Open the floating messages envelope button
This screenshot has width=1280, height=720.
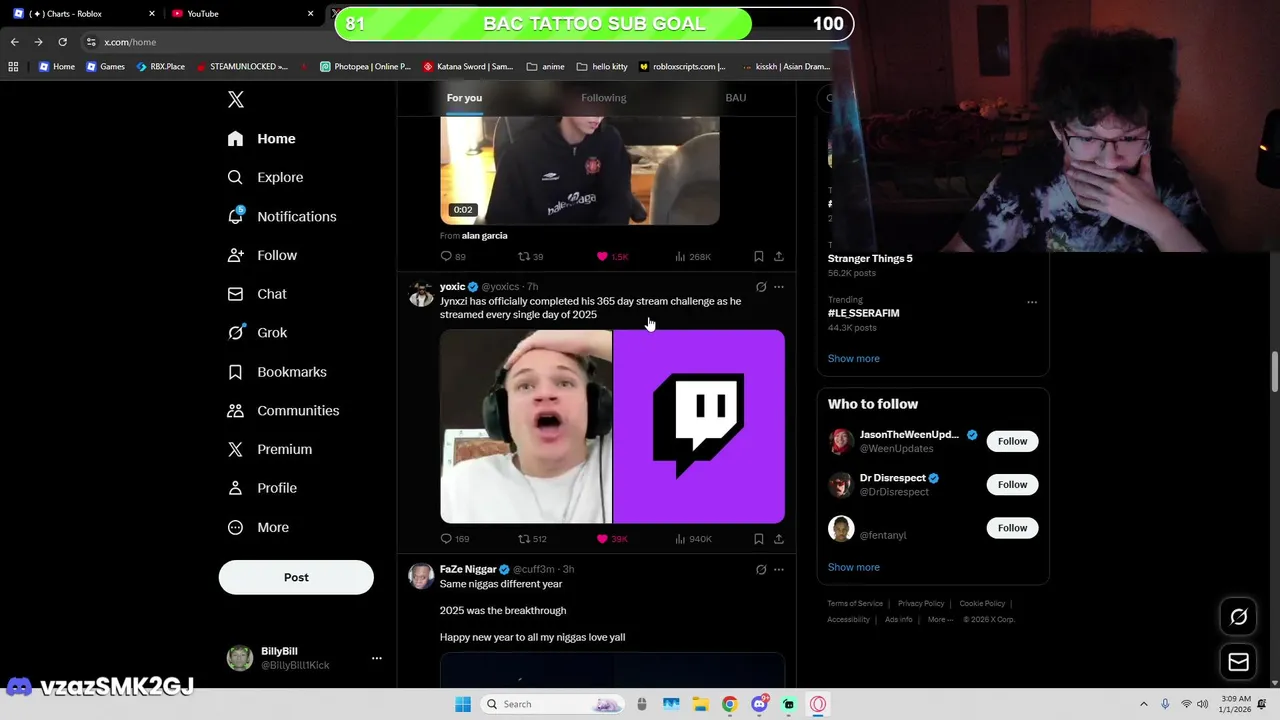(x=1239, y=662)
